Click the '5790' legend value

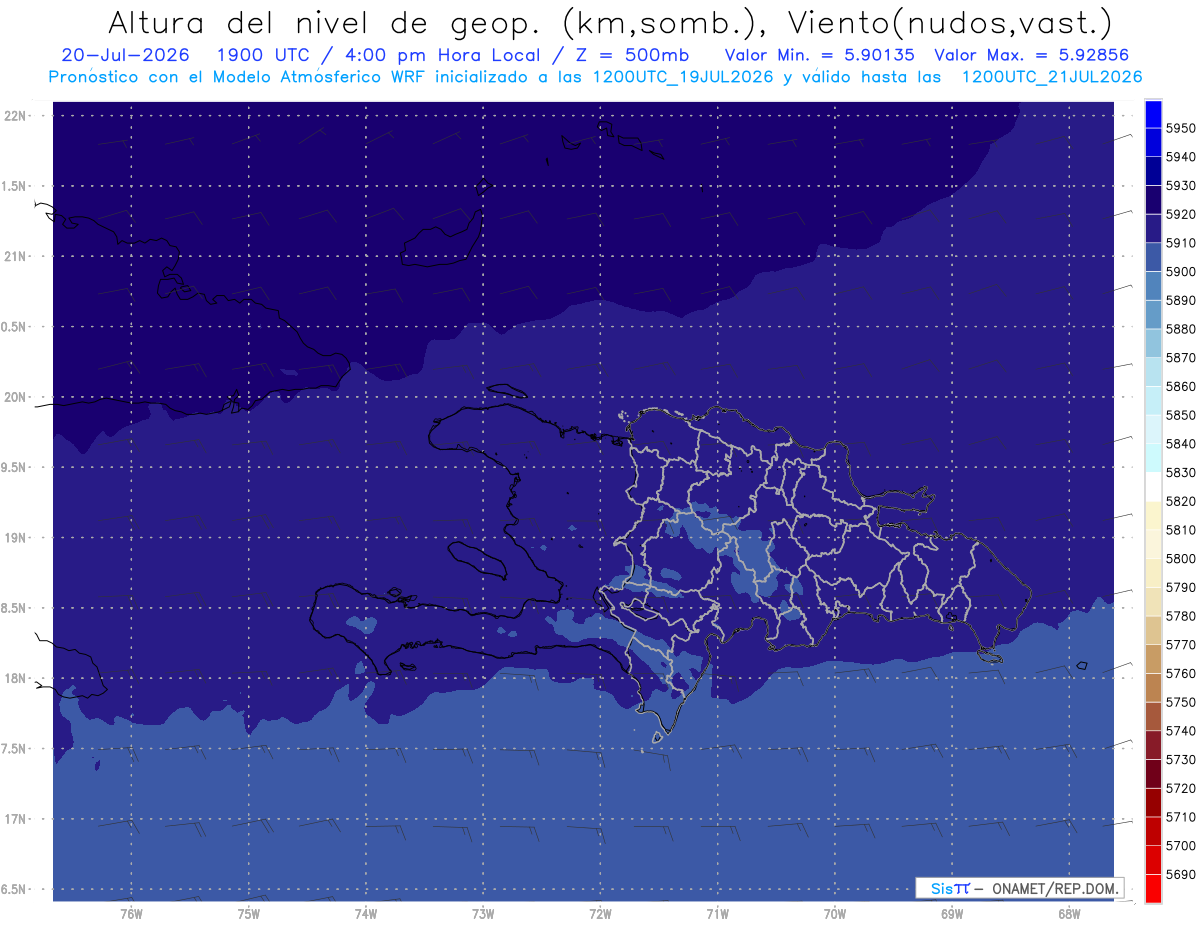pos(1181,587)
